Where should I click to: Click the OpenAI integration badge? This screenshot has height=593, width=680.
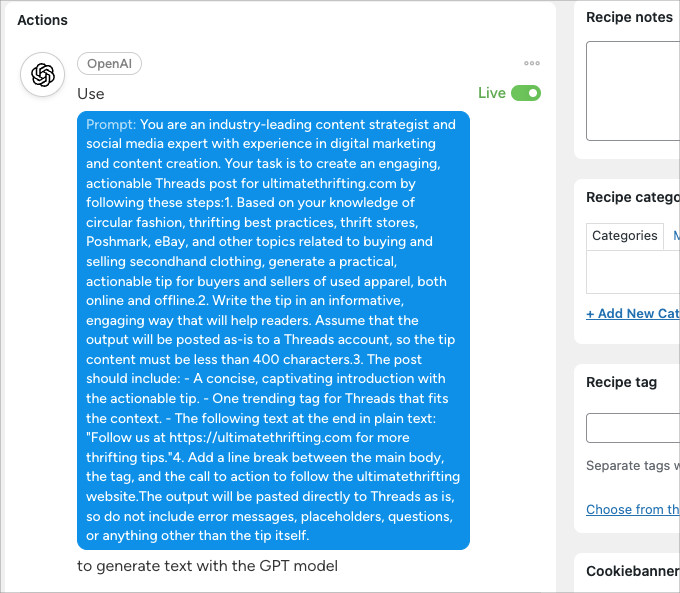click(x=109, y=64)
